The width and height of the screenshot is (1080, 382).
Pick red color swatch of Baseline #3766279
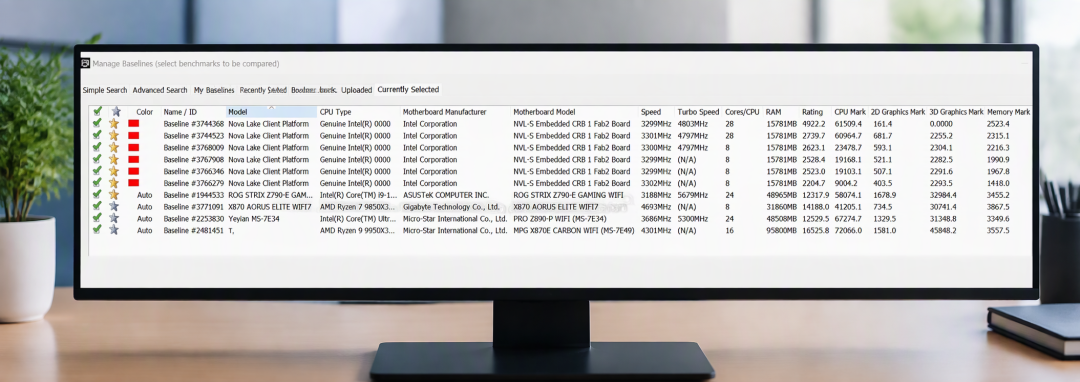pyautogui.click(x=134, y=182)
